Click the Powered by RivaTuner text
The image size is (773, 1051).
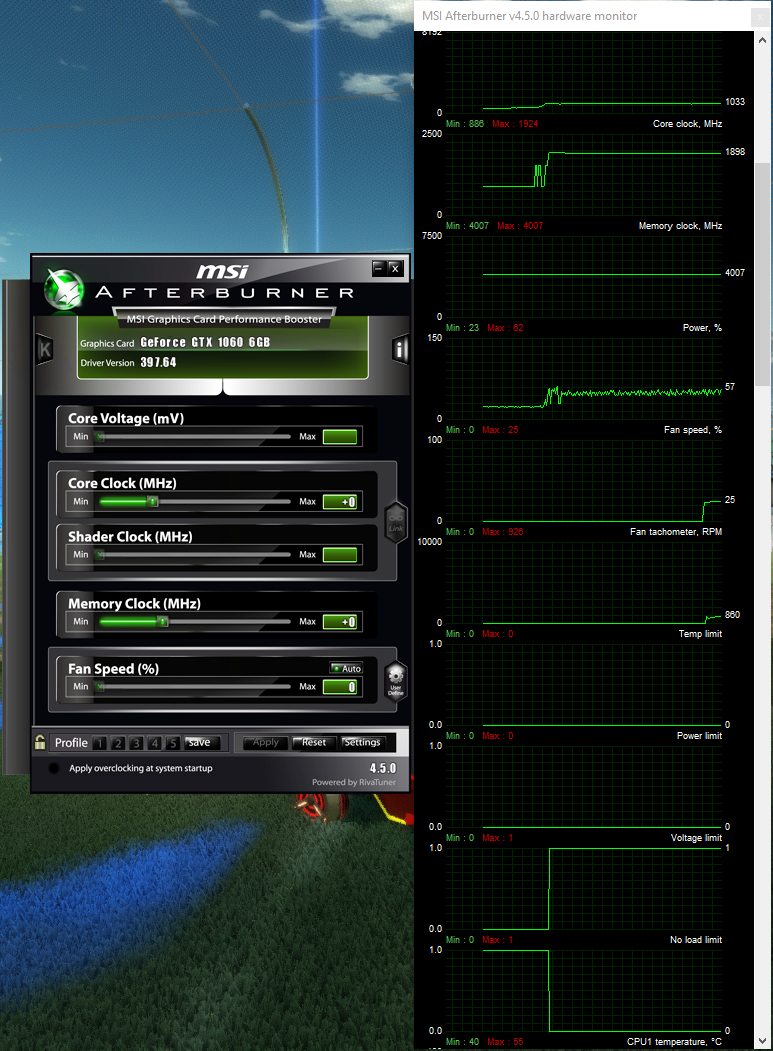pyautogui.click(x=353, y=782)
